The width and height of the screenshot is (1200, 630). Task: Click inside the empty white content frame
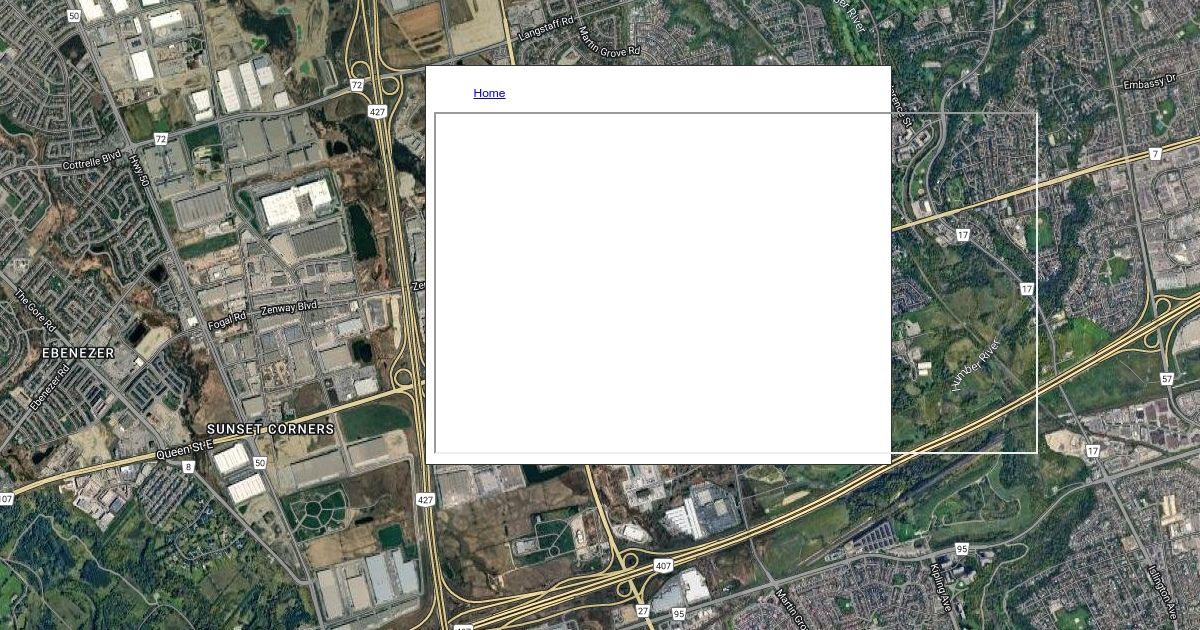662,283
